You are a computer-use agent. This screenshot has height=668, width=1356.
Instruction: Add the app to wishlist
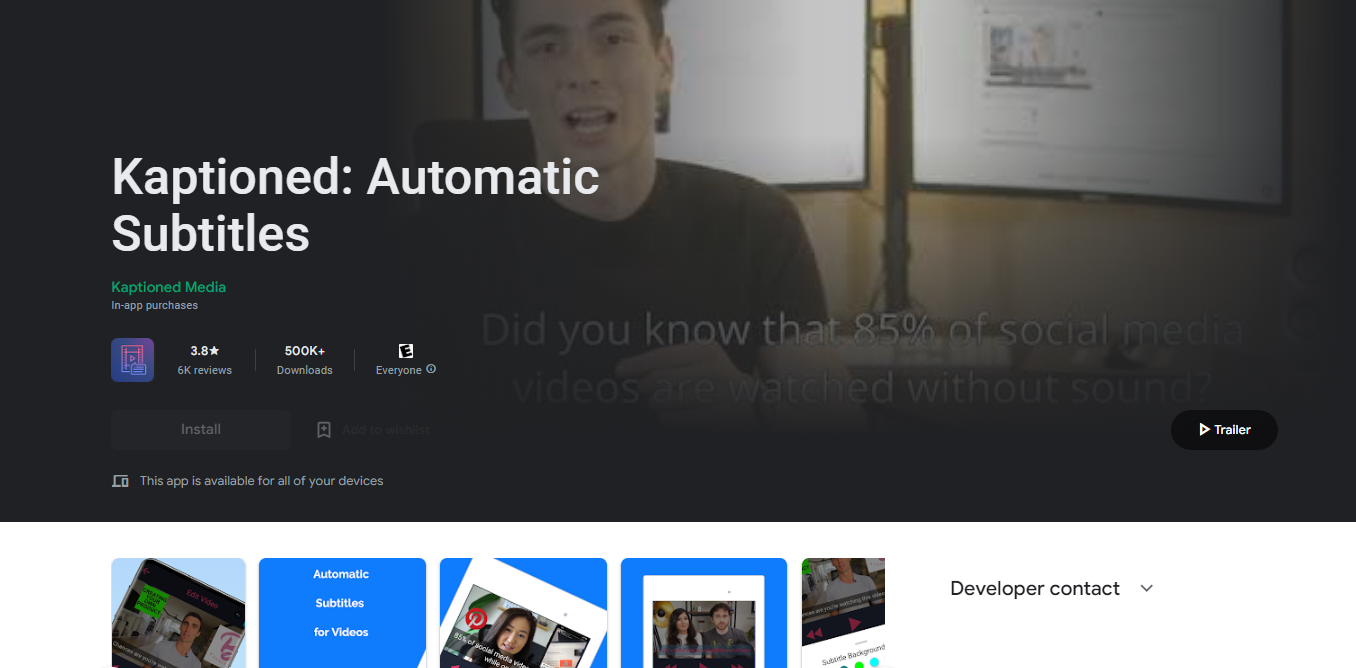pos(373,429)
